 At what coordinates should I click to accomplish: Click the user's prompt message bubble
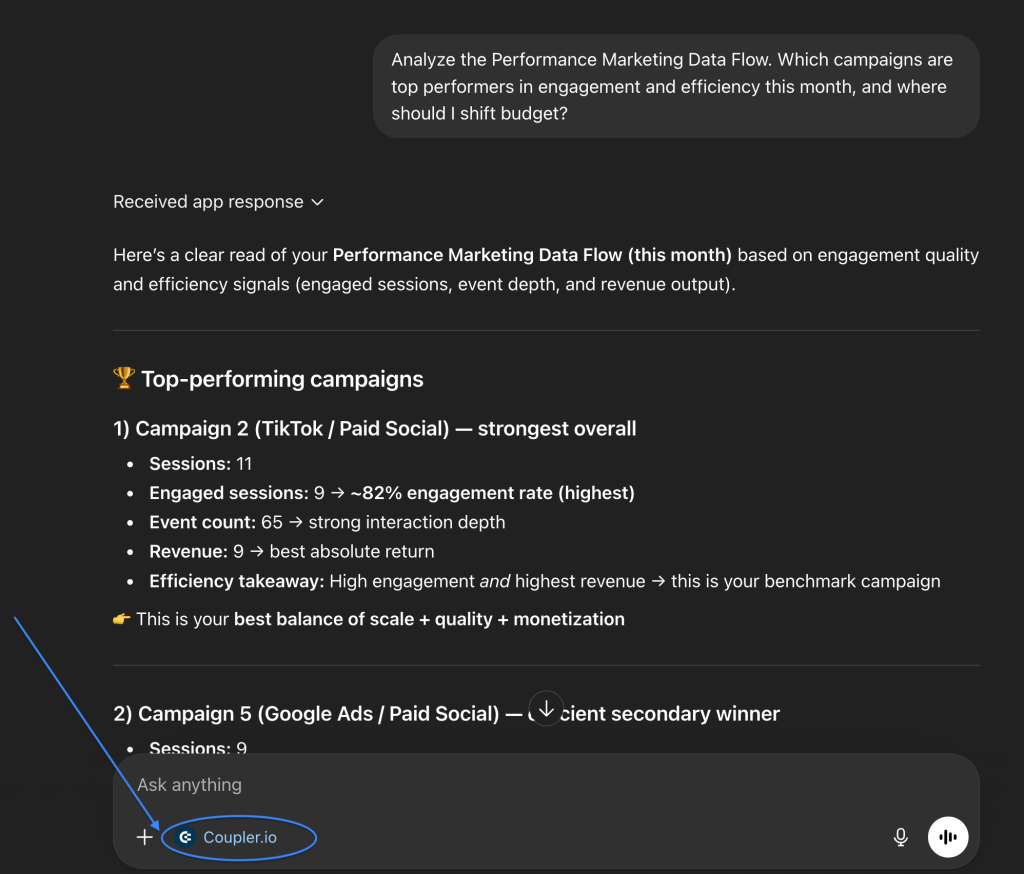click(675, 87)
